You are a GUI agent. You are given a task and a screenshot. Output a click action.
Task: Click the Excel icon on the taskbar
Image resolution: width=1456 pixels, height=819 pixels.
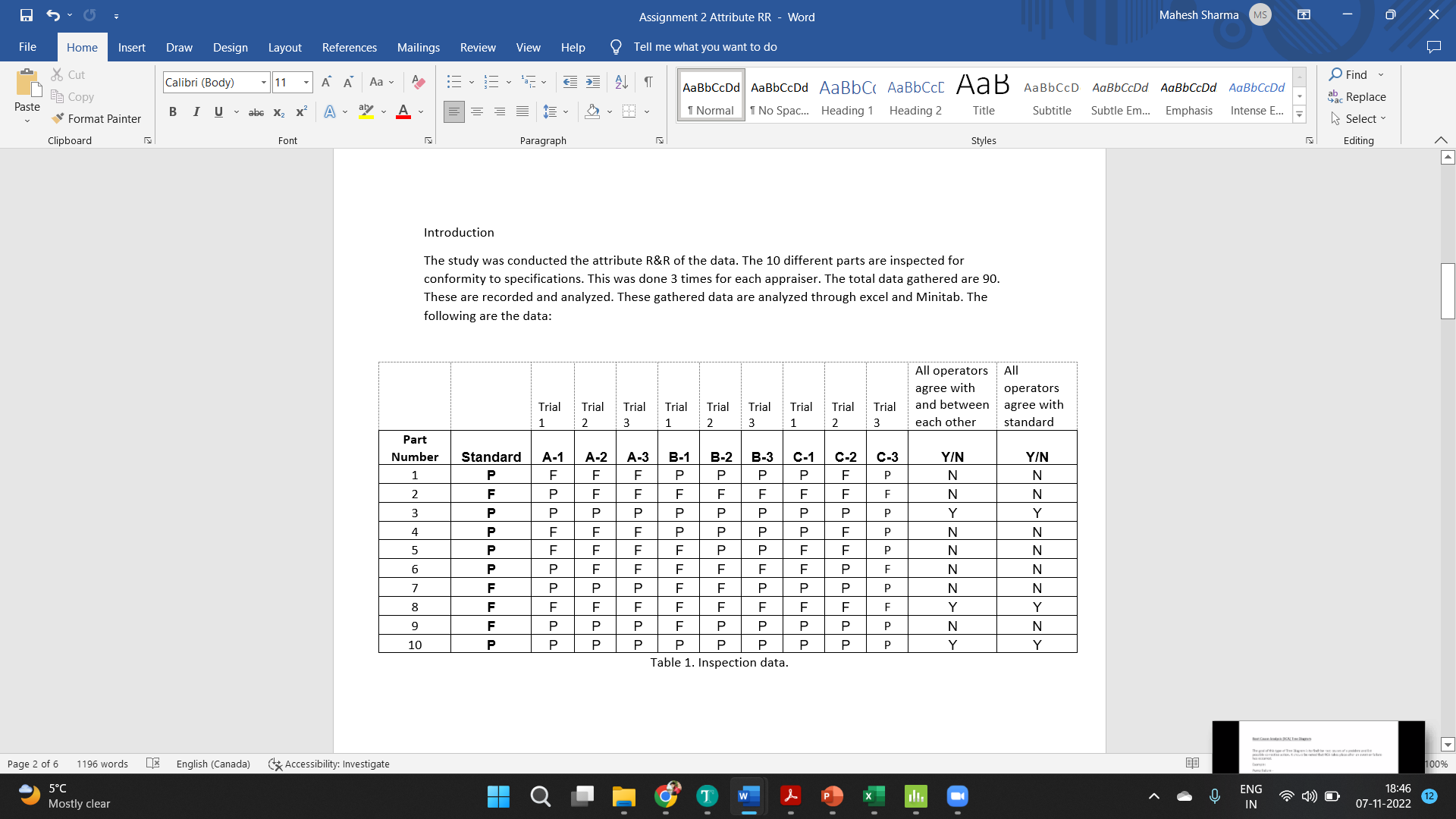tap(874, 797)
